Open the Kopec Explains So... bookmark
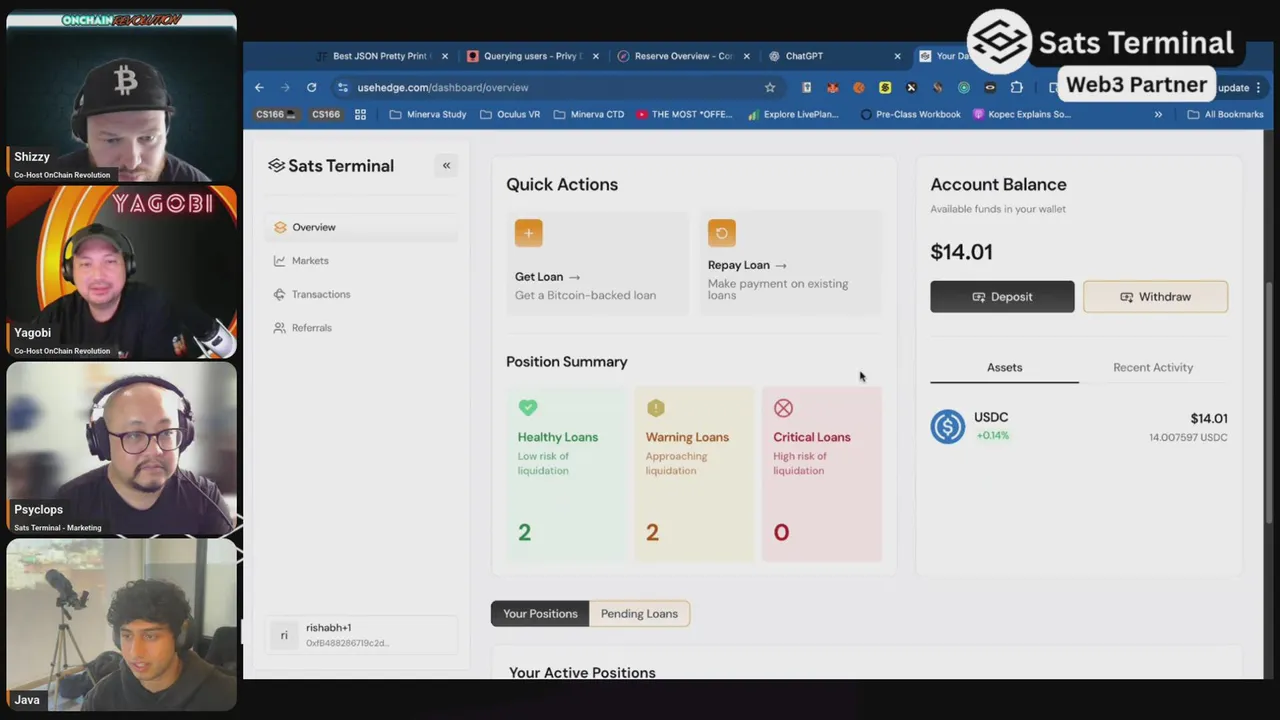This screenshot has width=1280, height=720. pos(1022,114)
